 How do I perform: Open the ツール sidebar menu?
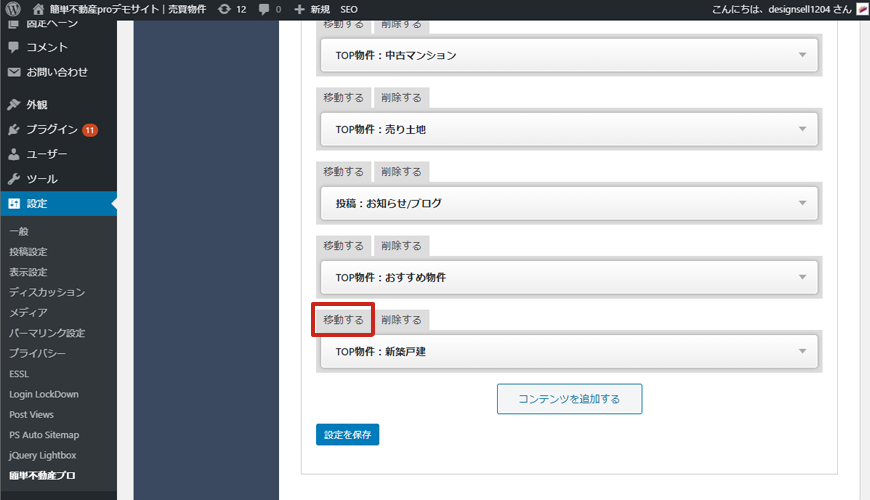(x=41, y=179)
